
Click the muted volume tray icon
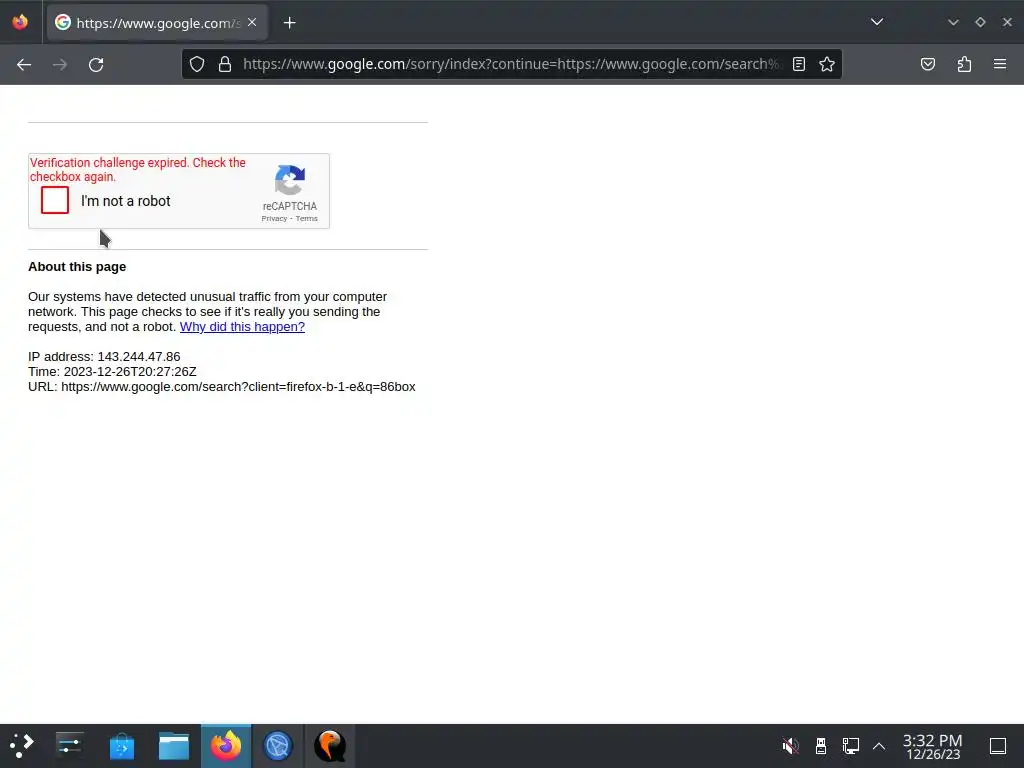tap(790, 745)
